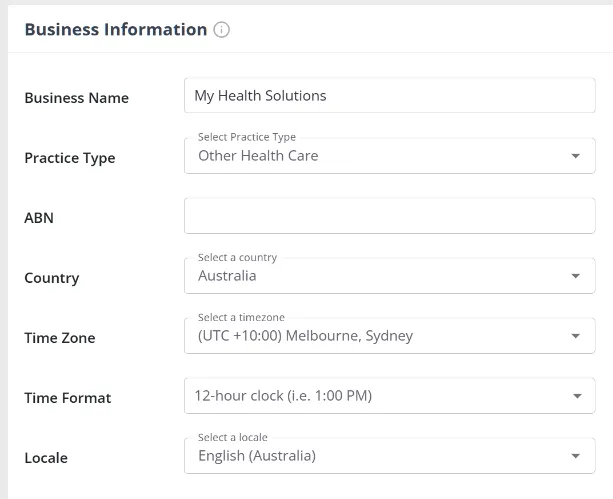This screenshot has height=499, width=613.
Task: Click the Time Zone label
Action: [60, 338]
